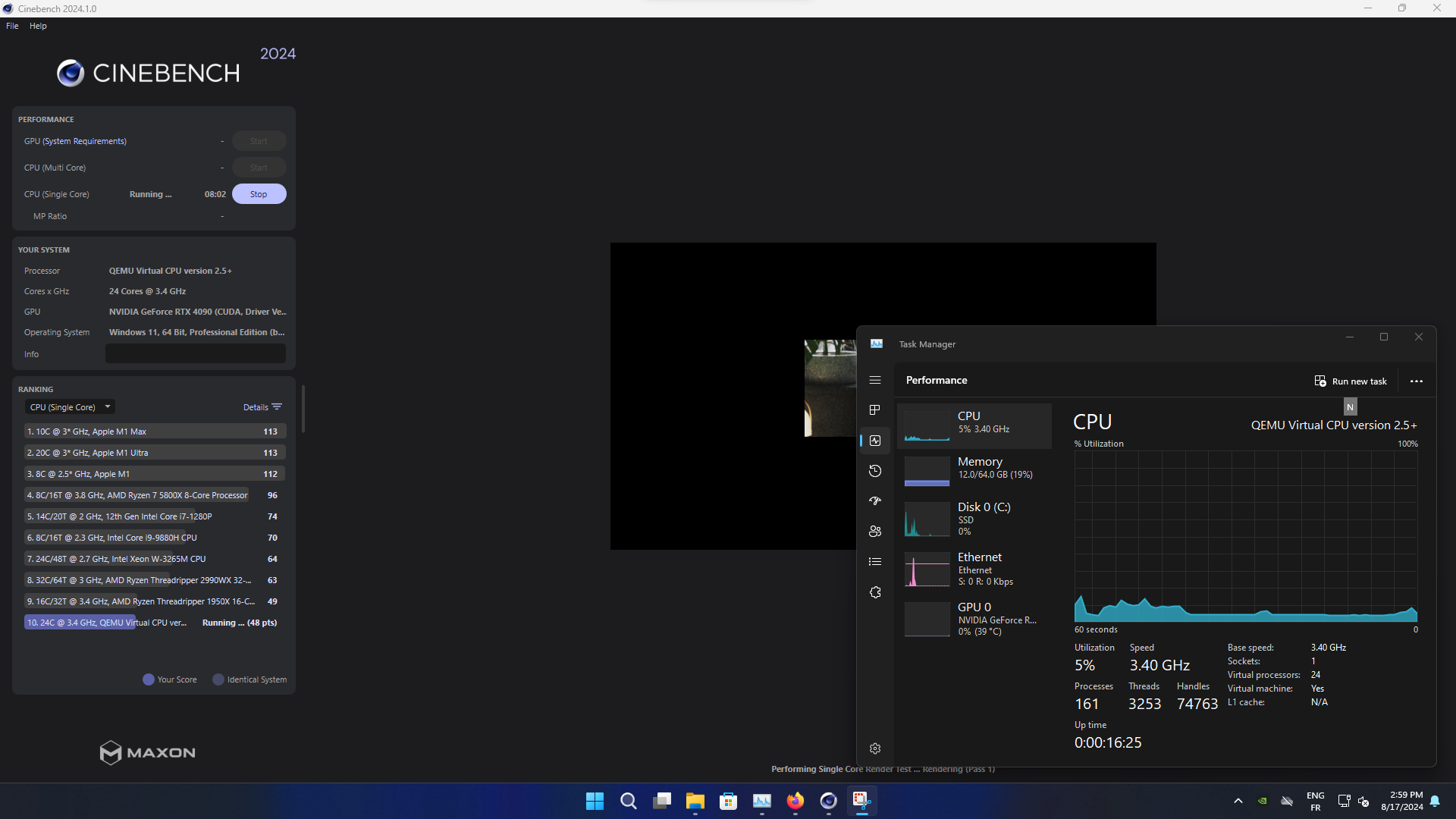Expand Task Manager hamburger navigation menu
Screen dimensions: 1456x819
[x=875, y=380]
